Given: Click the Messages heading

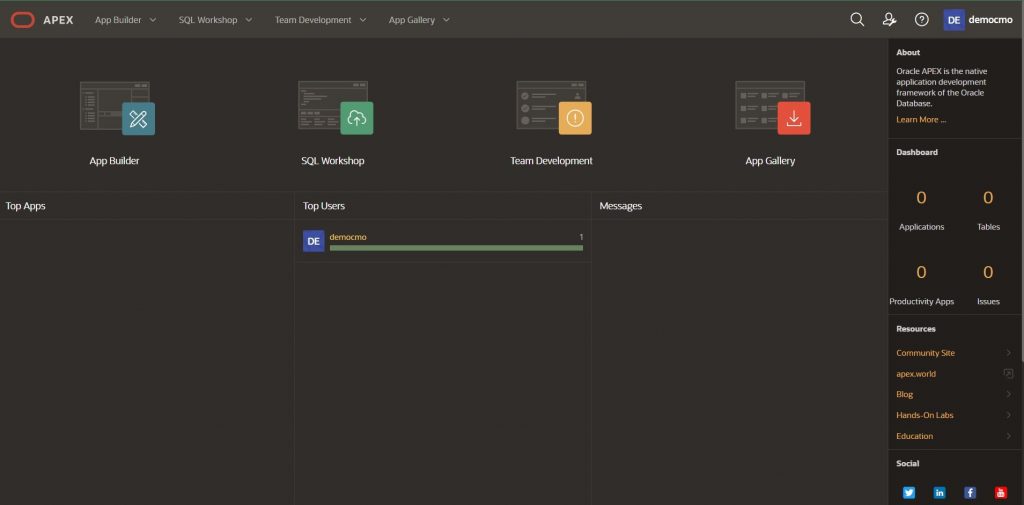Looking at the screenshot, I should pos(620,206).
